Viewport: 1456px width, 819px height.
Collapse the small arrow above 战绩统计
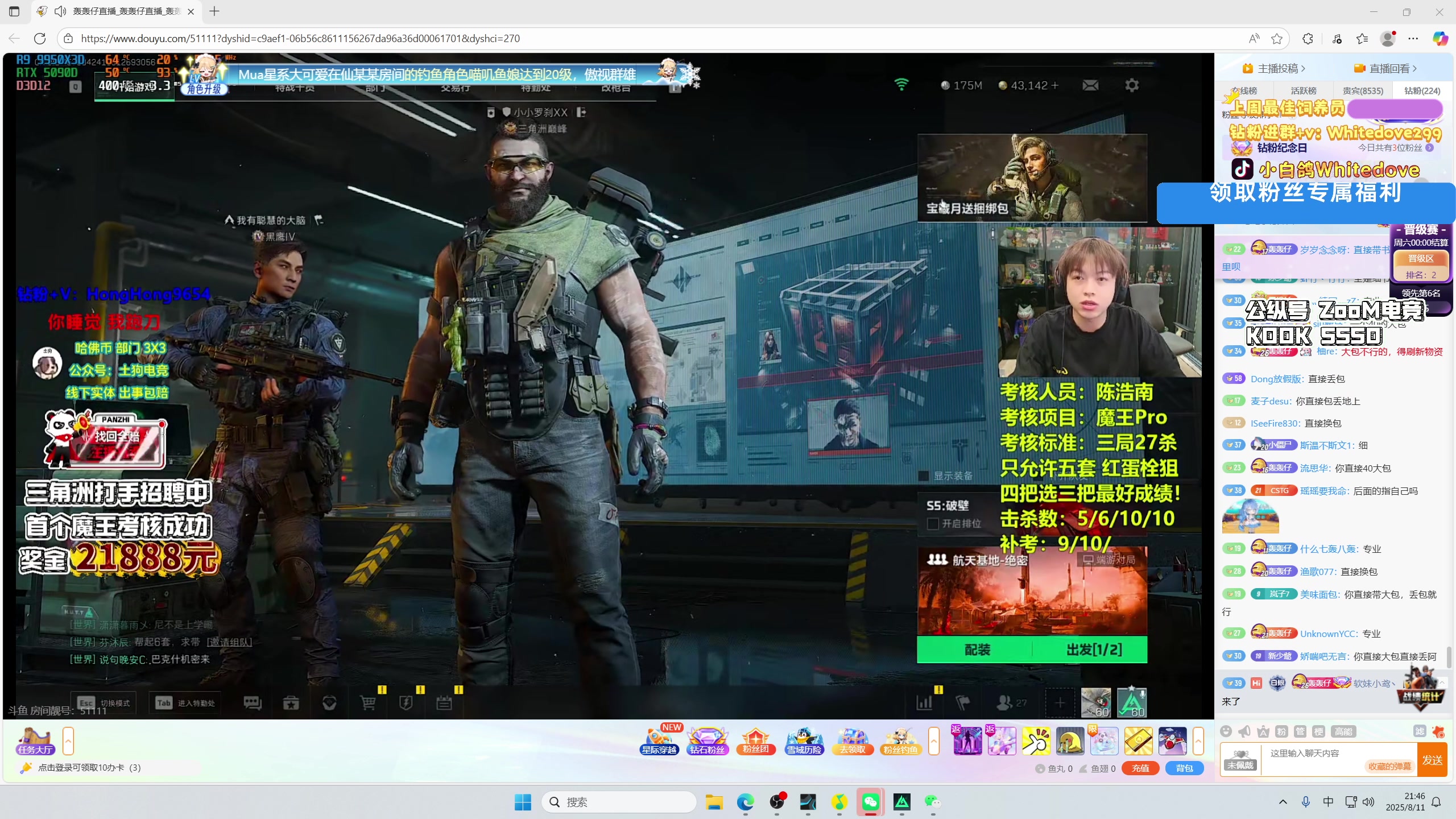(x=1442, y=682)
